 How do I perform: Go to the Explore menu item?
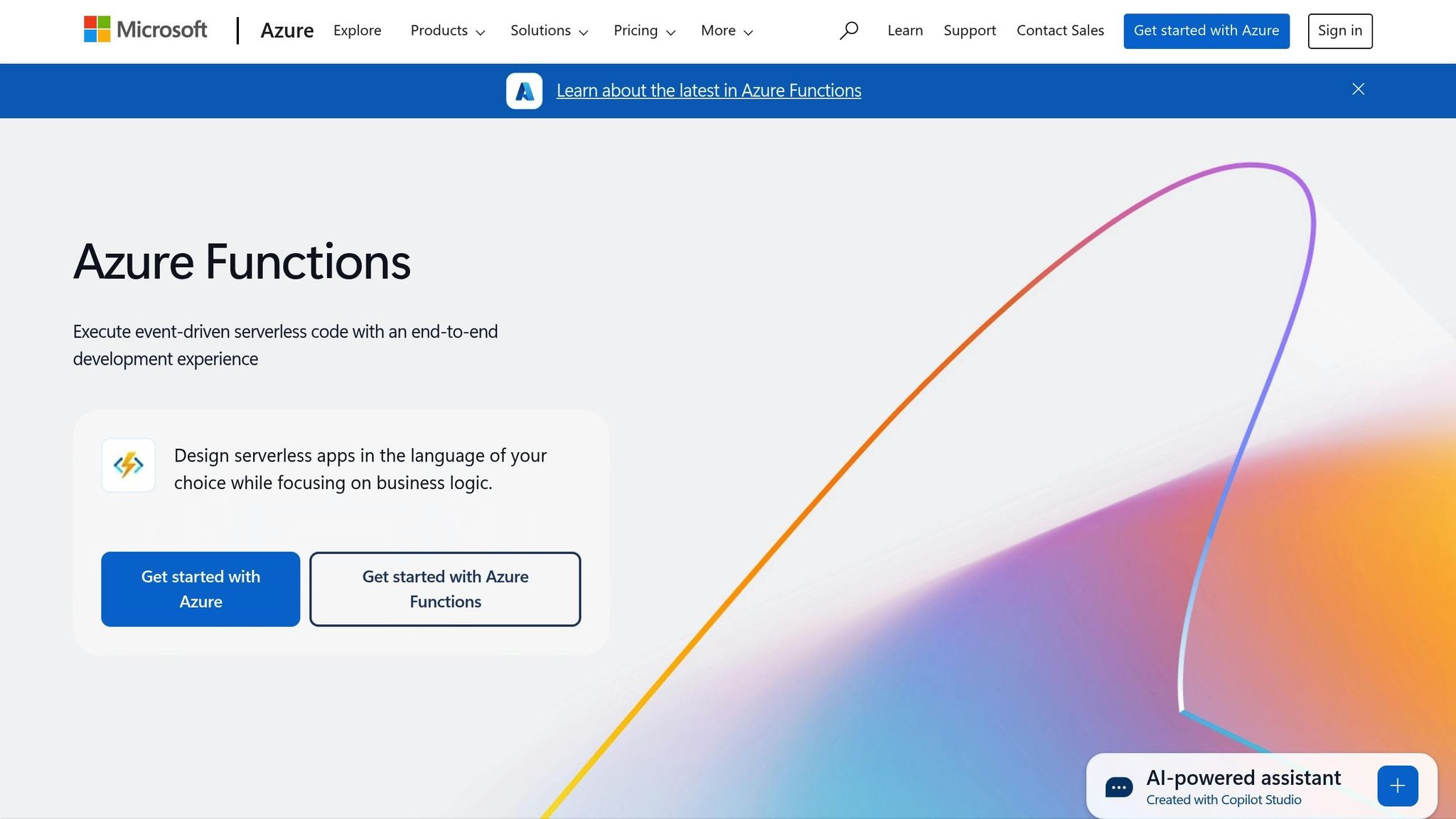(357, 31)
